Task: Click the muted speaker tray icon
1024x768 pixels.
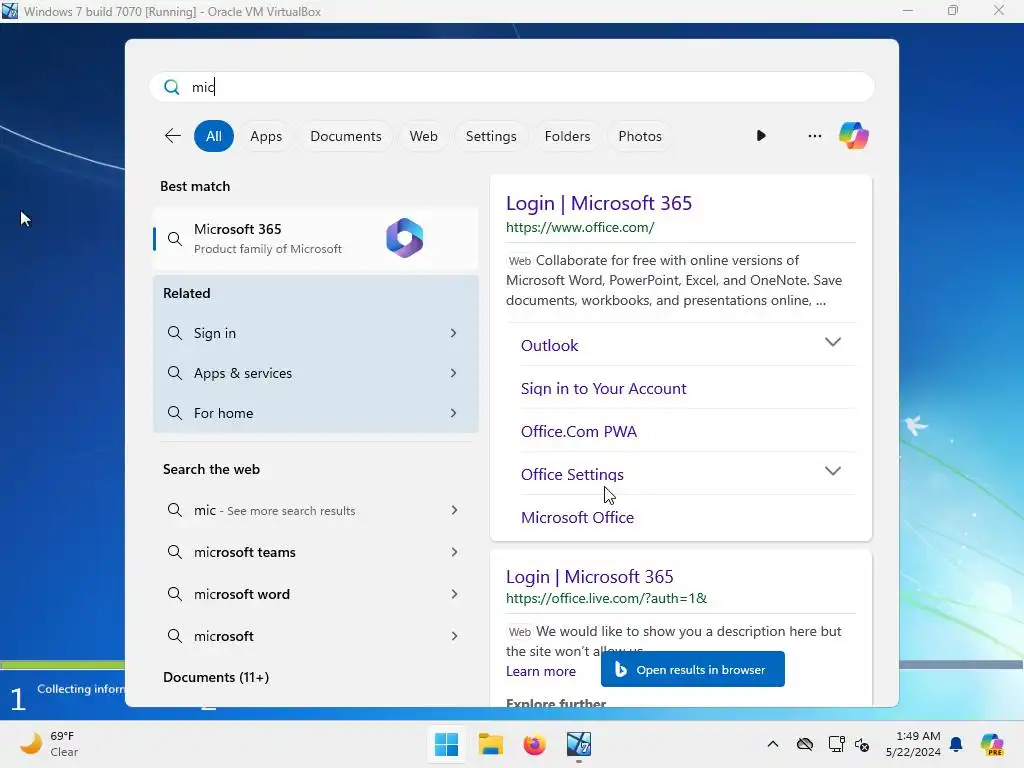Action: click(x=862, y=744)
